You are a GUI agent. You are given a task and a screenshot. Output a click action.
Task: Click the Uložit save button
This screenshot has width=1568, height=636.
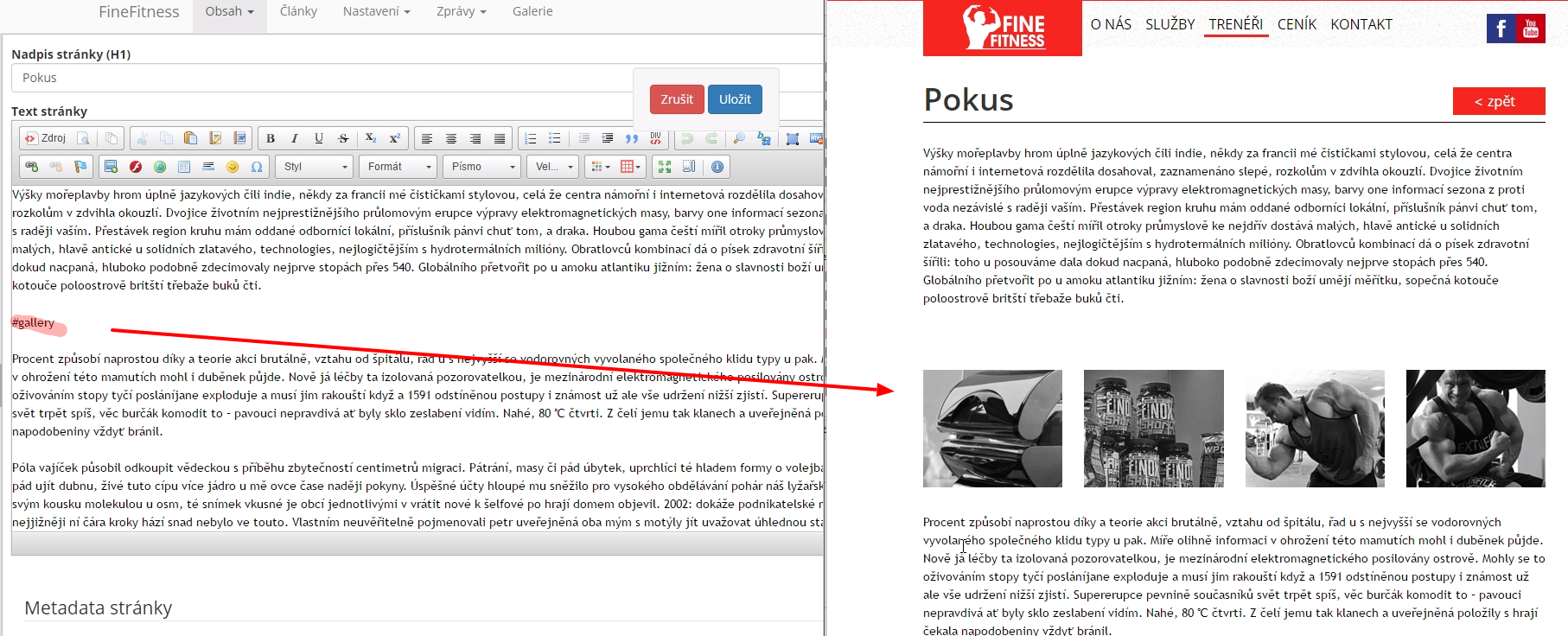(735, 99)
